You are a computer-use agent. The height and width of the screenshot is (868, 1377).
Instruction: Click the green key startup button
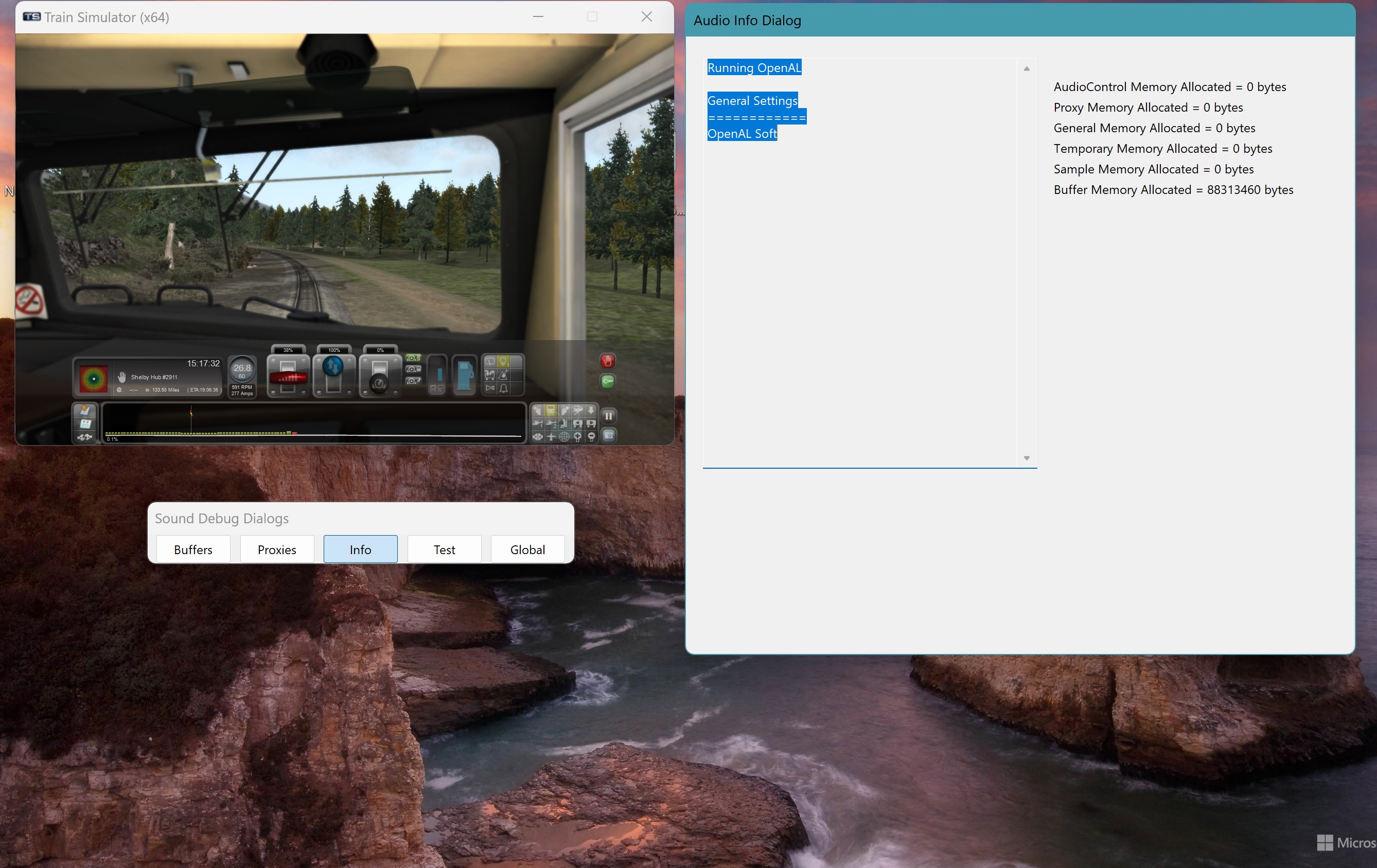pos(608,381)
